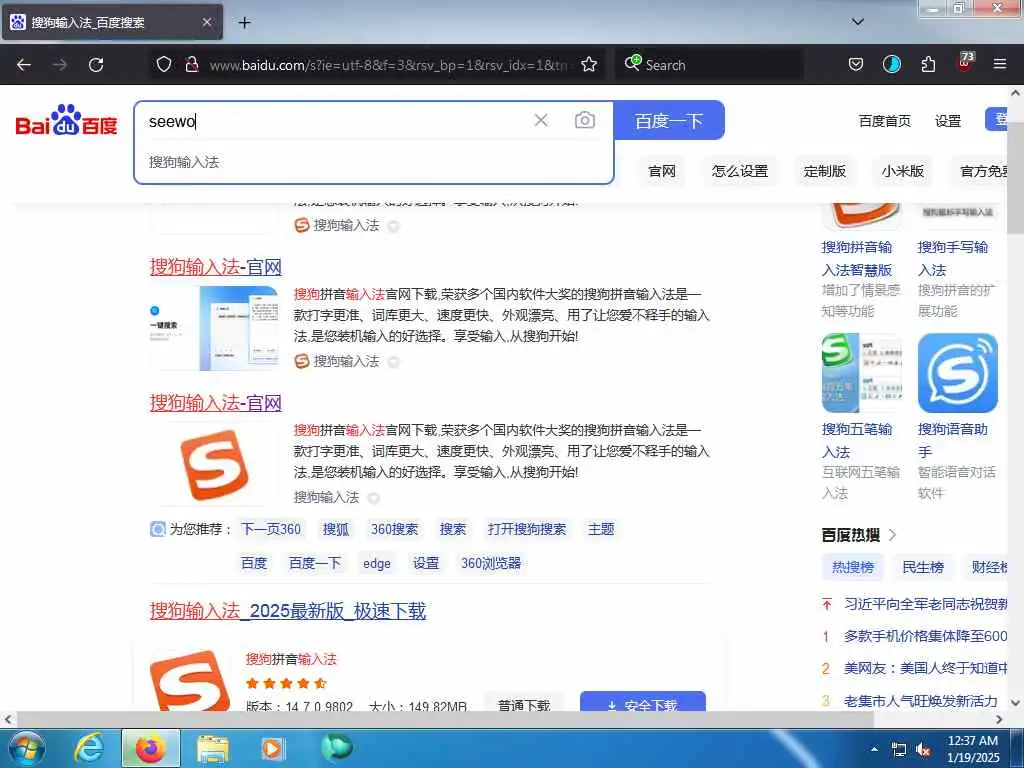This screenshot has width=1024, height=768.
Task: Go back using the browser back arrow
Action: coord(24,65)
